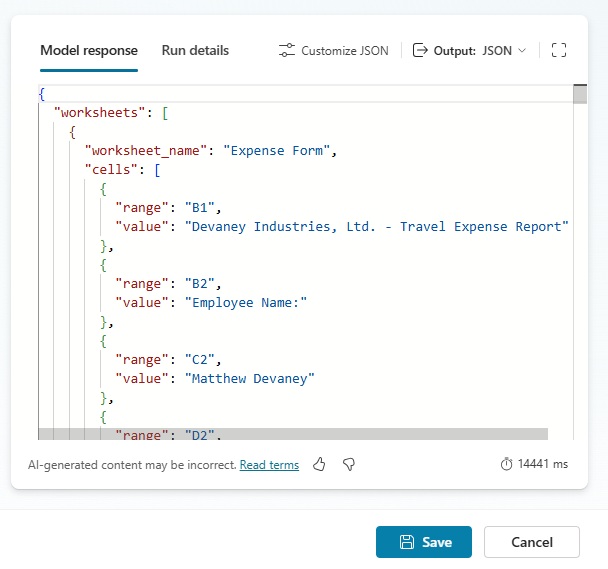Viewport: 608px width, 569px height.
Task: Click the Customize JSON sliders icon
Action: point(287,50)
